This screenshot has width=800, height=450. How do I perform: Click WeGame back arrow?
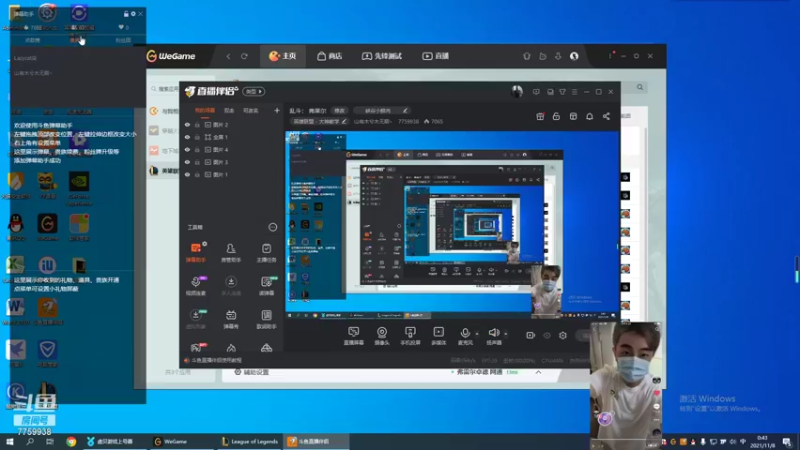click(228, 56)
